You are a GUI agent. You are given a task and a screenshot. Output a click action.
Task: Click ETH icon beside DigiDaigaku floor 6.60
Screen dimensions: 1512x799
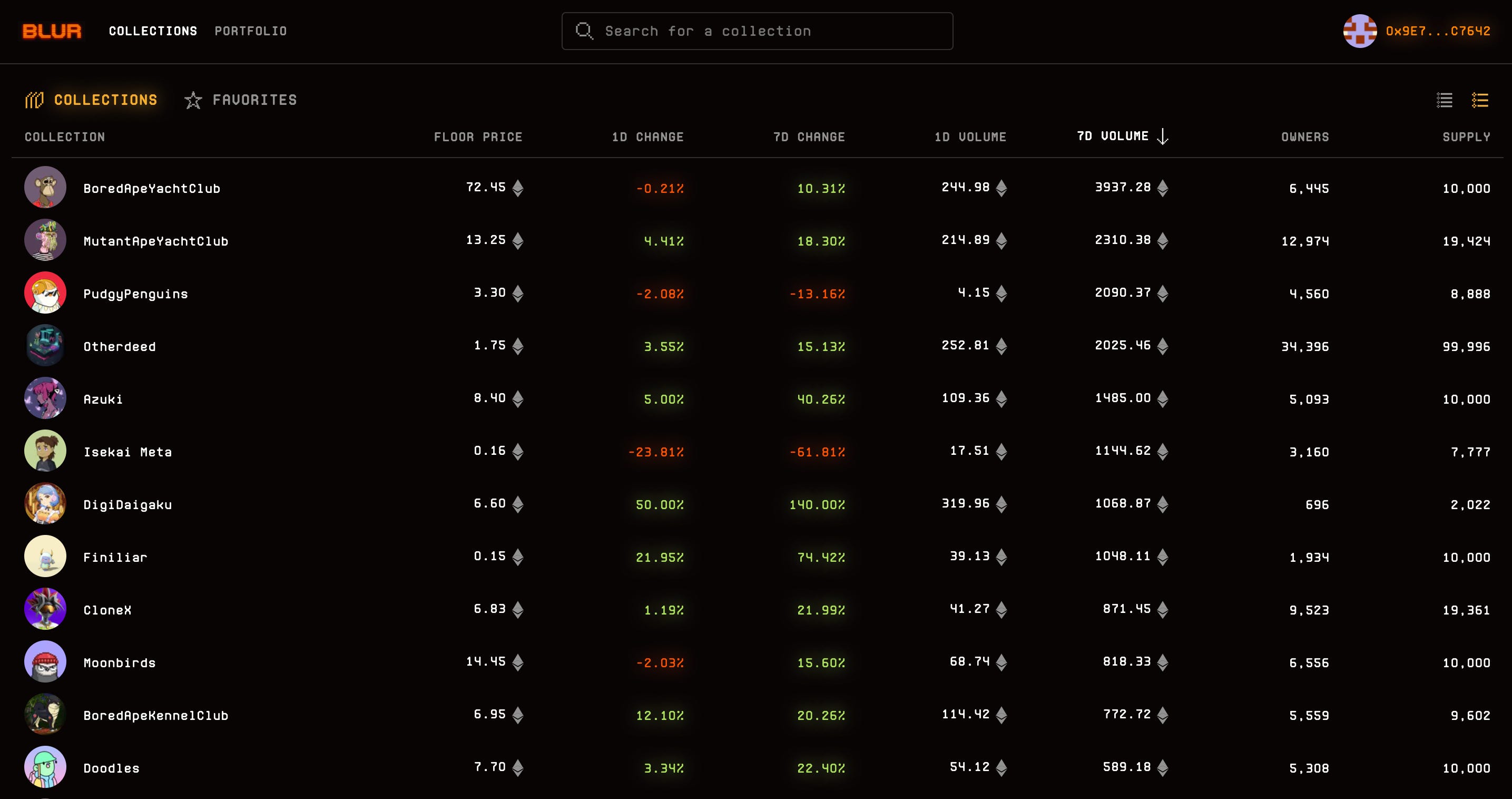(x=517, y=504)
